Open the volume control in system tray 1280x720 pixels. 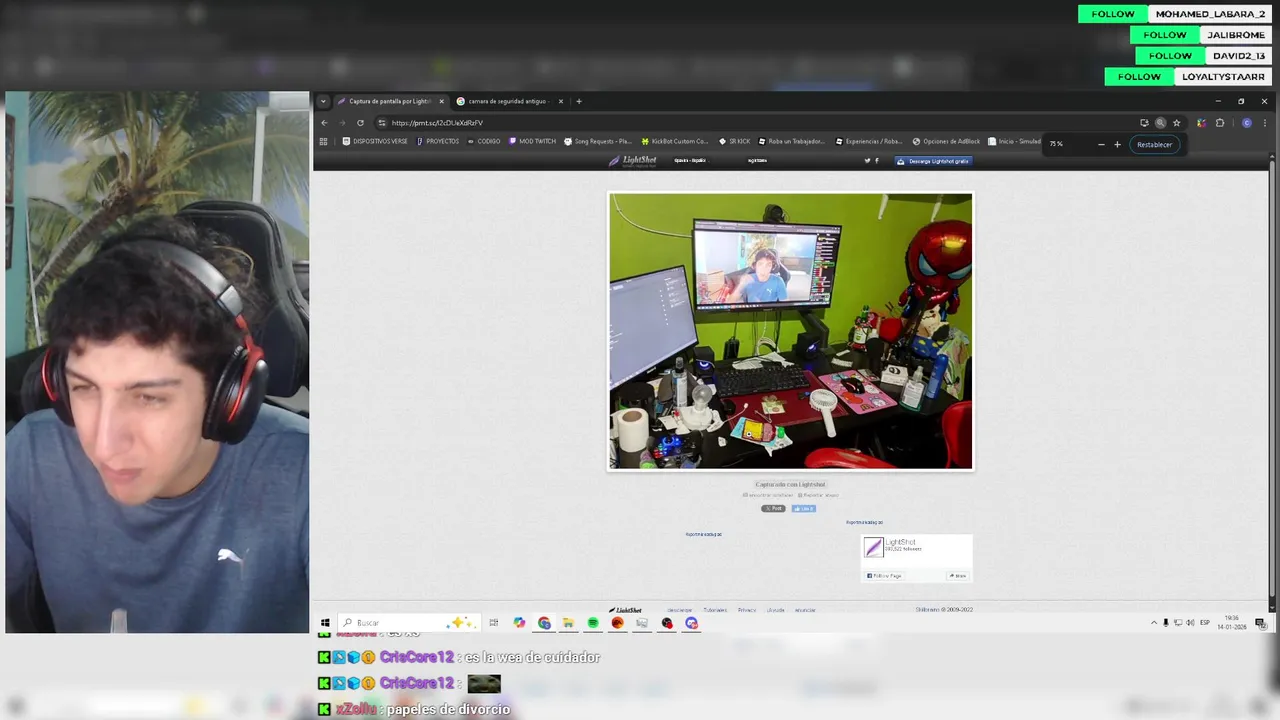point(1190,623)
